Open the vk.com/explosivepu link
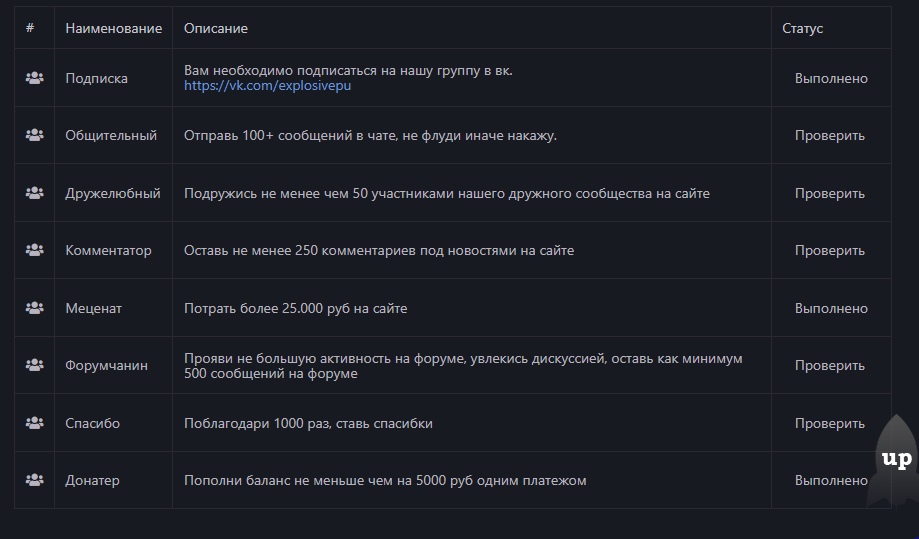This screenshot has height=539, width=919. point(267,86)
